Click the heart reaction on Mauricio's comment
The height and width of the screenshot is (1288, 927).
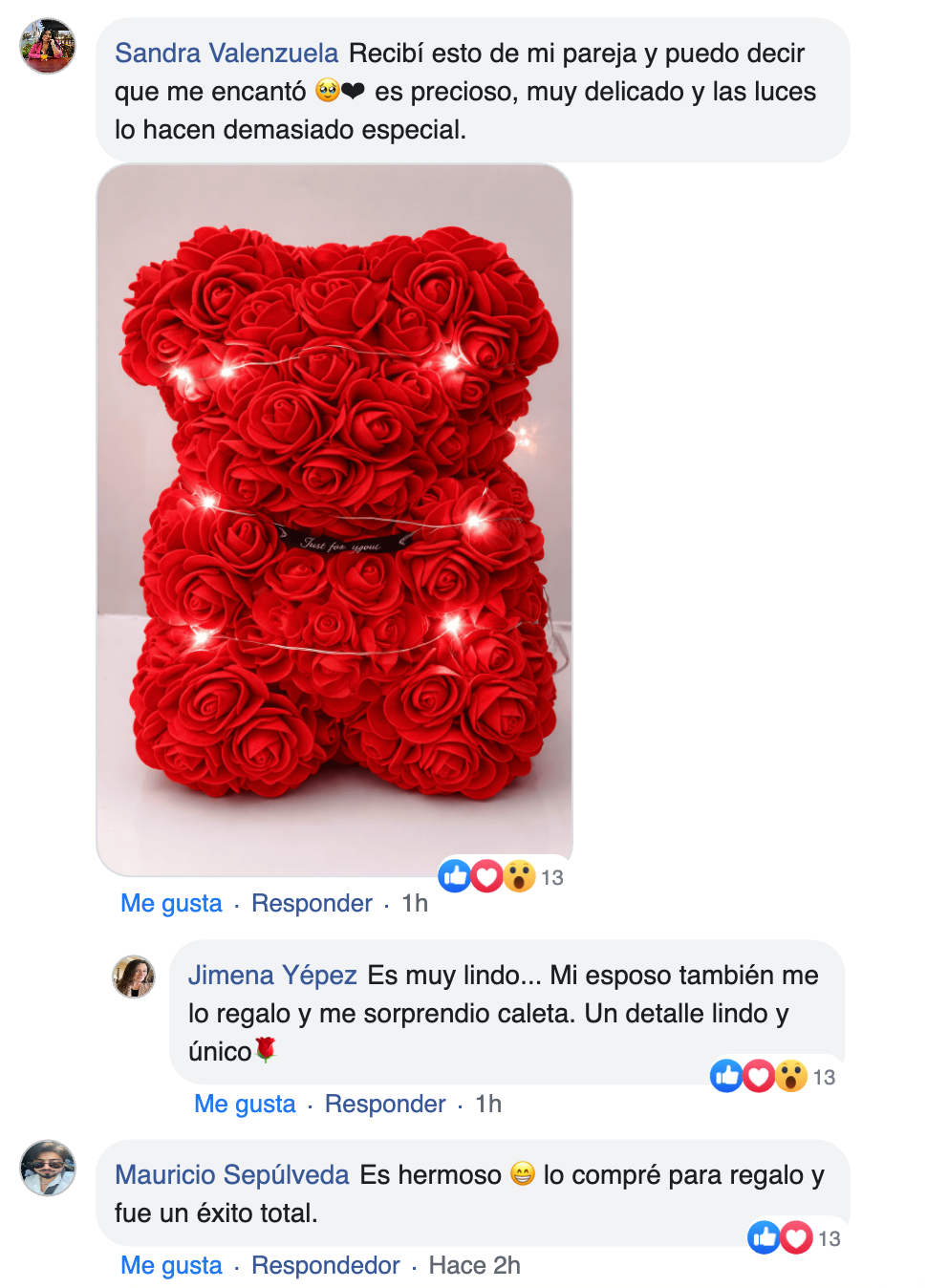pyautogui.click(x=796, y=1237)
